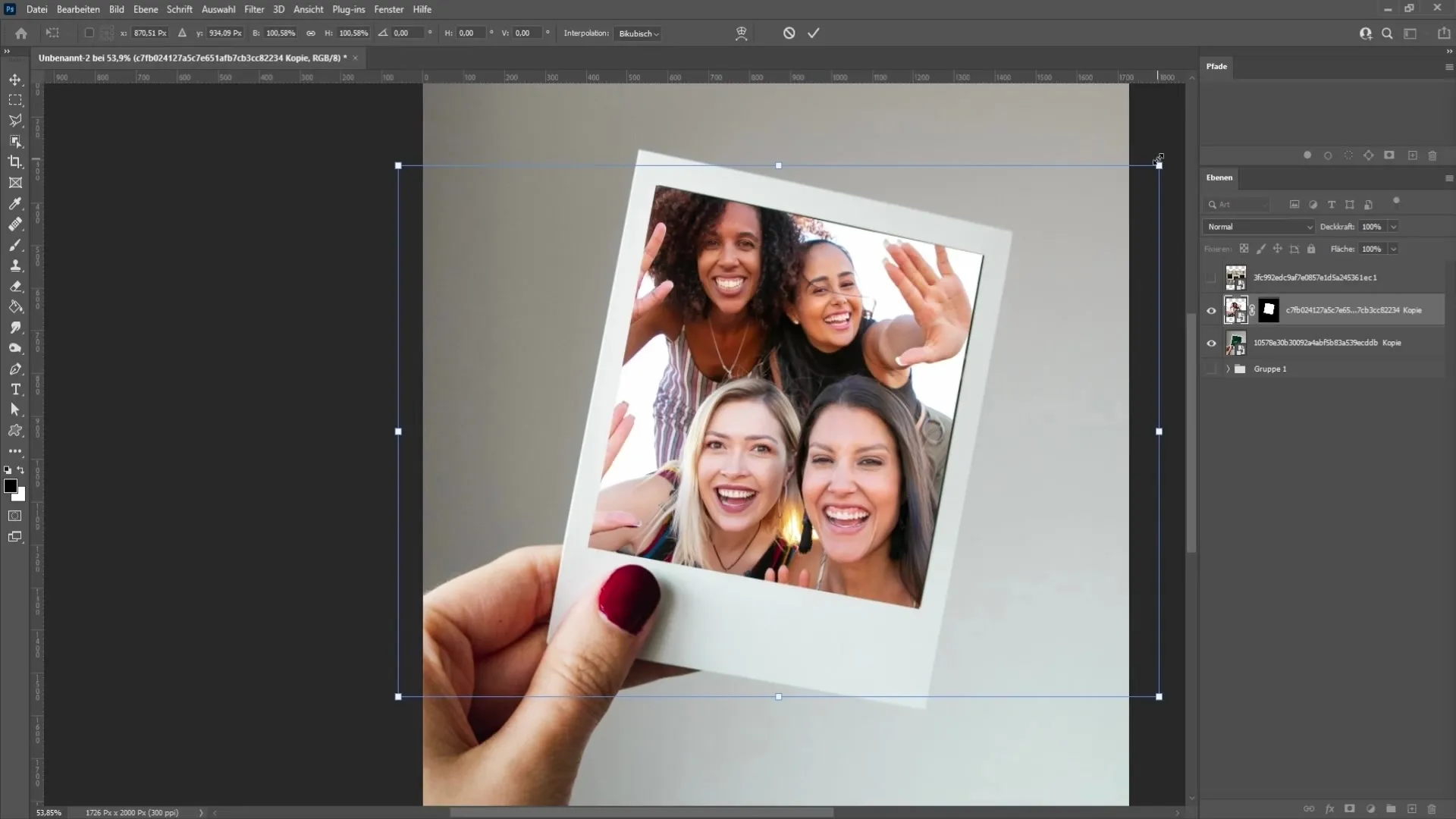The image size is (1456, 819).
Task: Open the Deckkraft opacity dropdown arrow
Action: 1393,227
